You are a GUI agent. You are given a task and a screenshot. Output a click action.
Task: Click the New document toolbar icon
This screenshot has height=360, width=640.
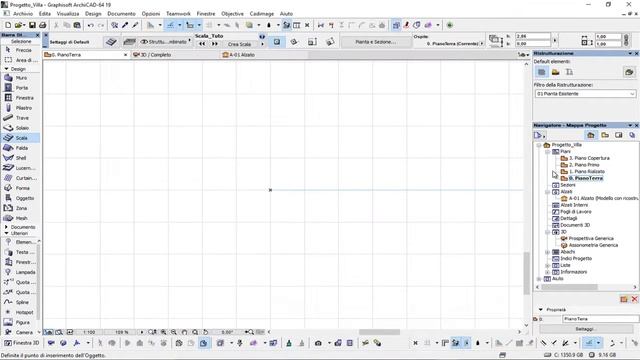[x=8, y=25]
